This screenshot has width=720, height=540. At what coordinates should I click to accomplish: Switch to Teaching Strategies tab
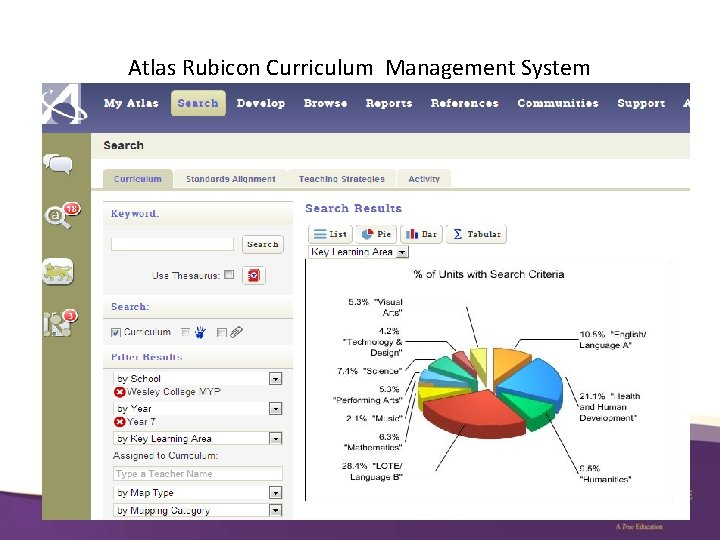[342, 179]
